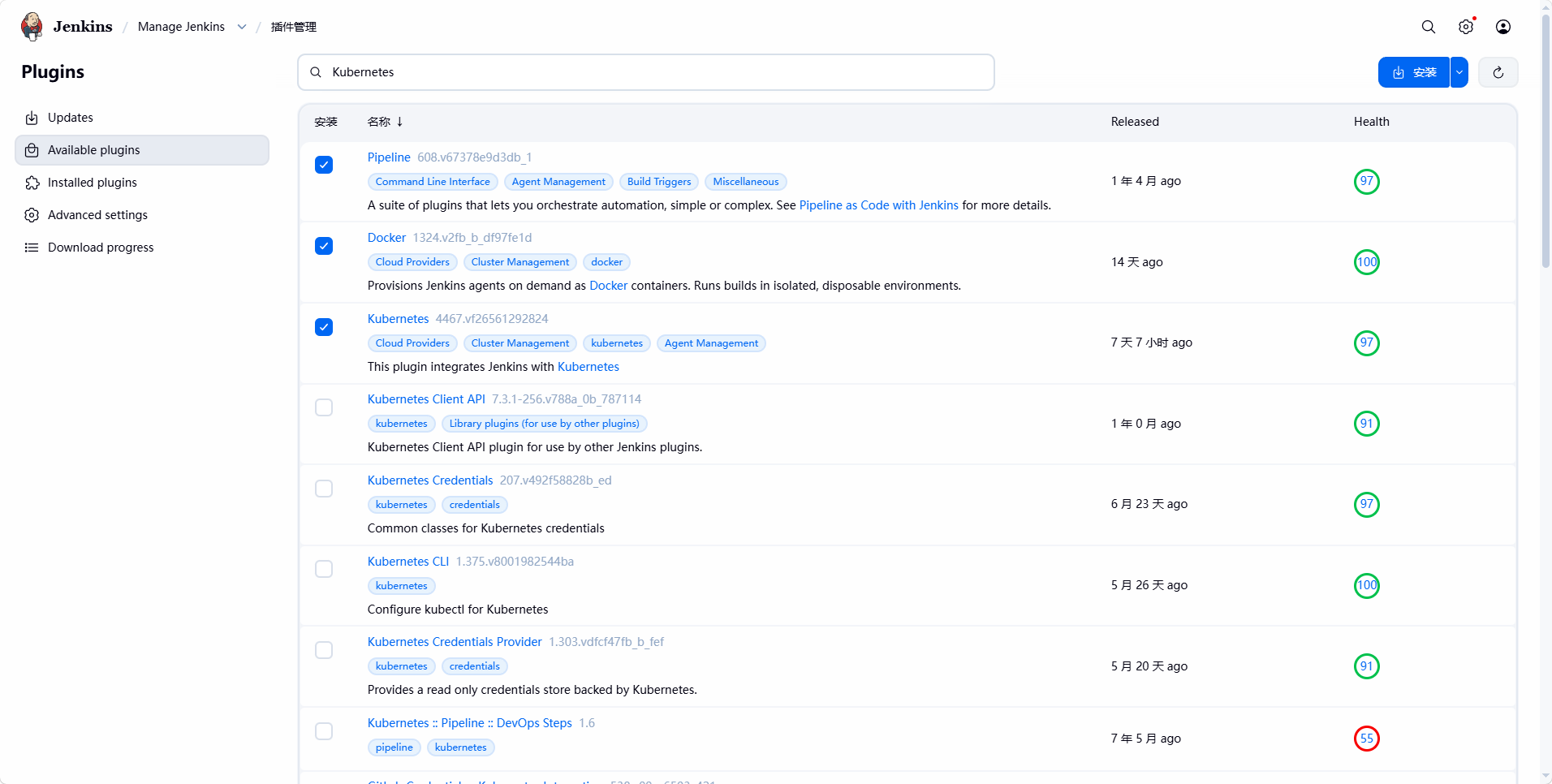Click the Cloud Providers tag under Docker
Viewport: 1552px width, 784px height.
coord(412,262)
